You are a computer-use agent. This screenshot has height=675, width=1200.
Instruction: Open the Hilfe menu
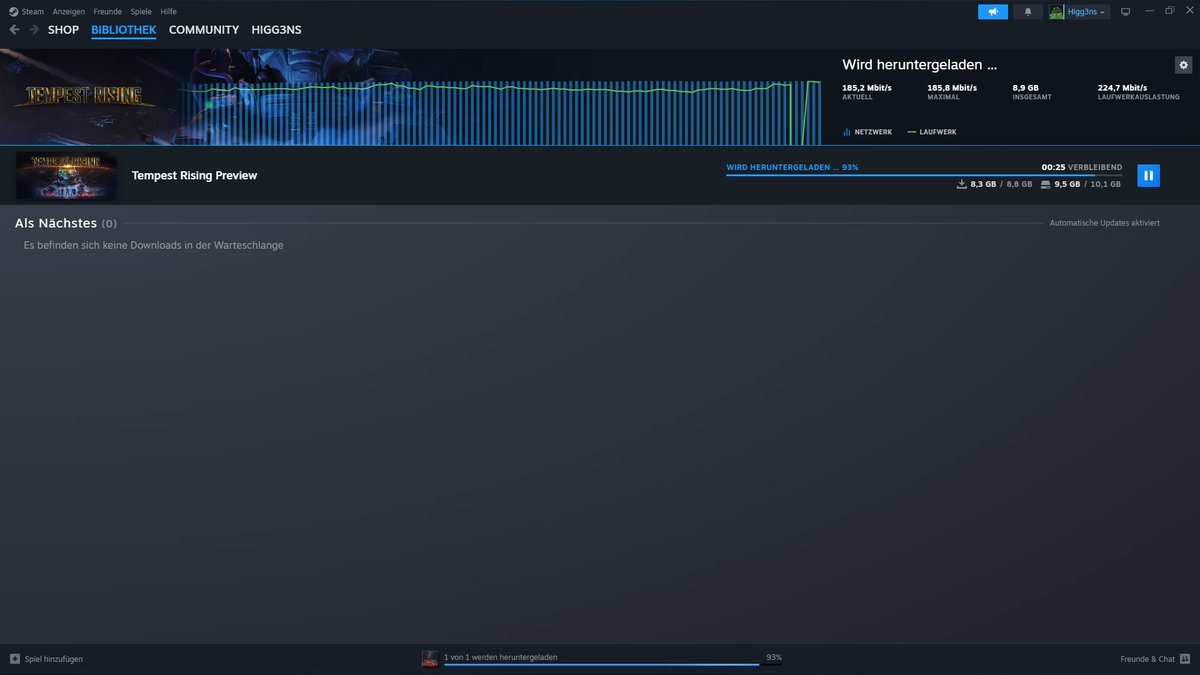[168, 11]
